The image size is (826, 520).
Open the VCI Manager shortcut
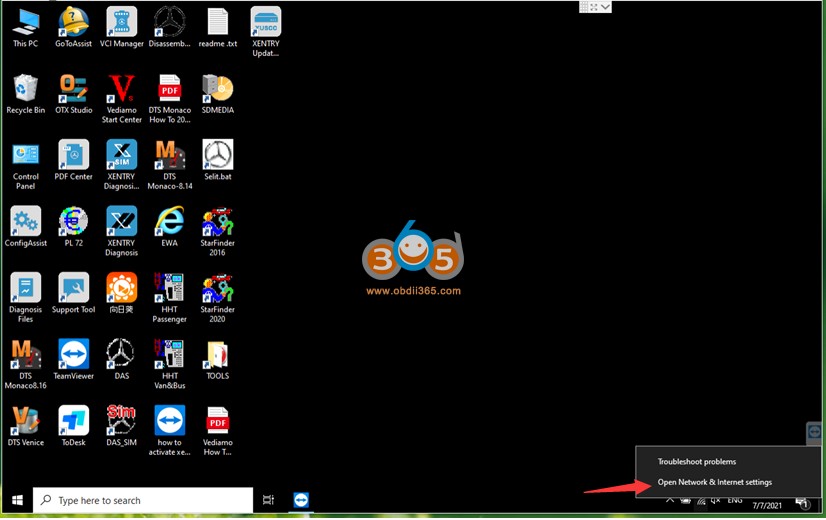click(122, 28)
